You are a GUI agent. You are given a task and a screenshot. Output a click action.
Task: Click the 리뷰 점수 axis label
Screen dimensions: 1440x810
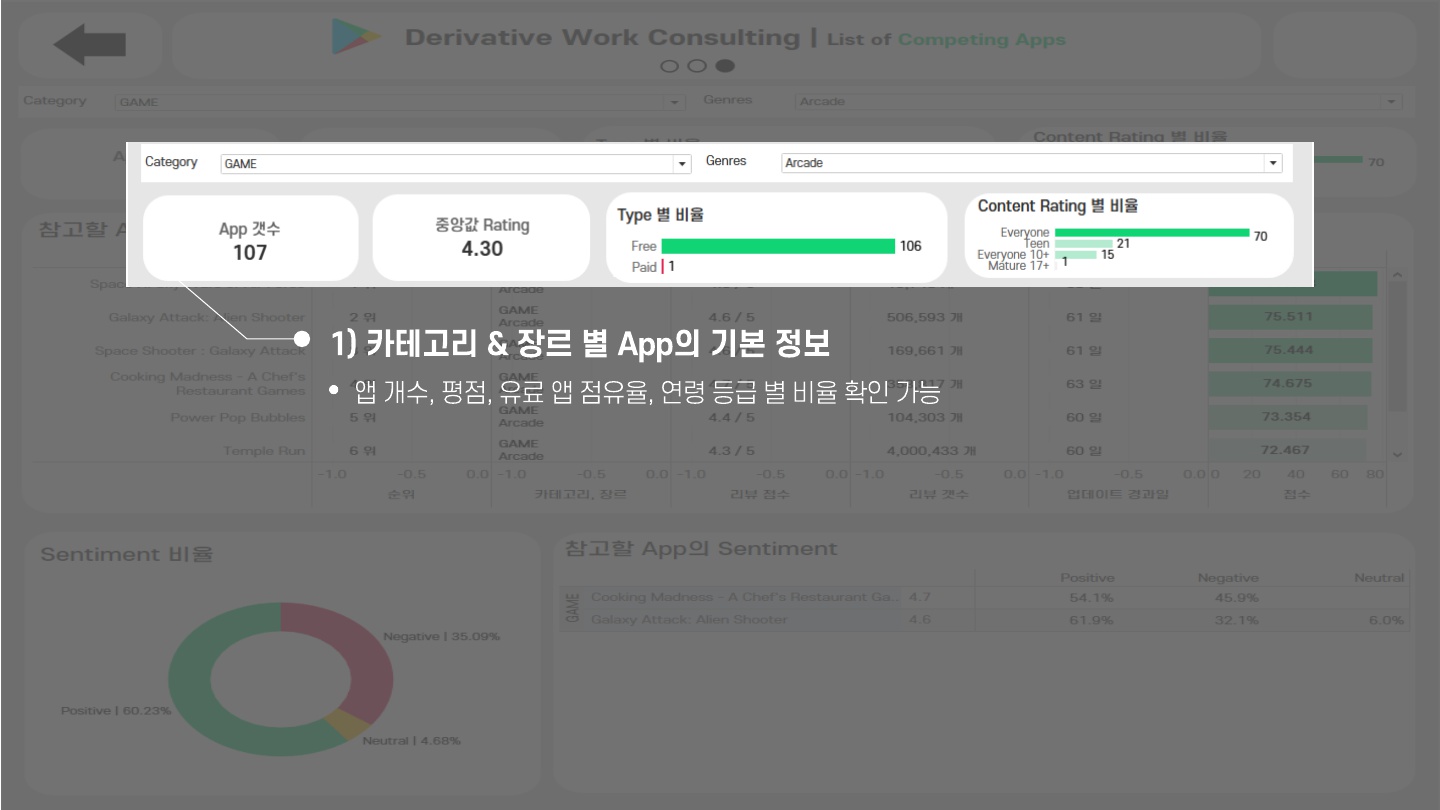tap(761, 494)
